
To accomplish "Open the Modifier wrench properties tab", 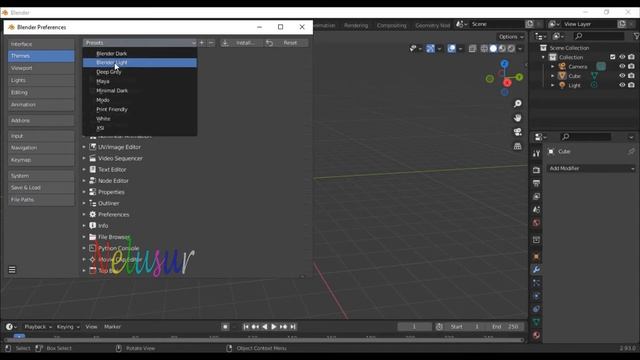I will (536, 269).
